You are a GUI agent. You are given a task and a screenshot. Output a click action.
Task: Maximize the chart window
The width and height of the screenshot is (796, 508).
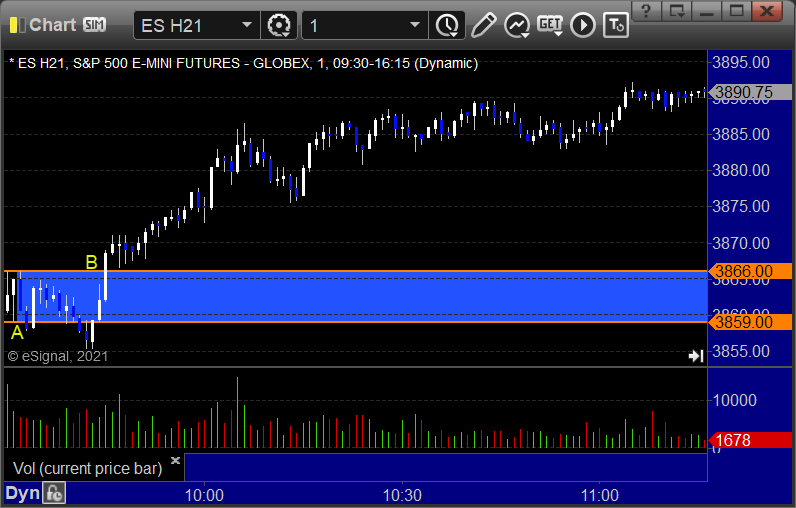[737, 10]
